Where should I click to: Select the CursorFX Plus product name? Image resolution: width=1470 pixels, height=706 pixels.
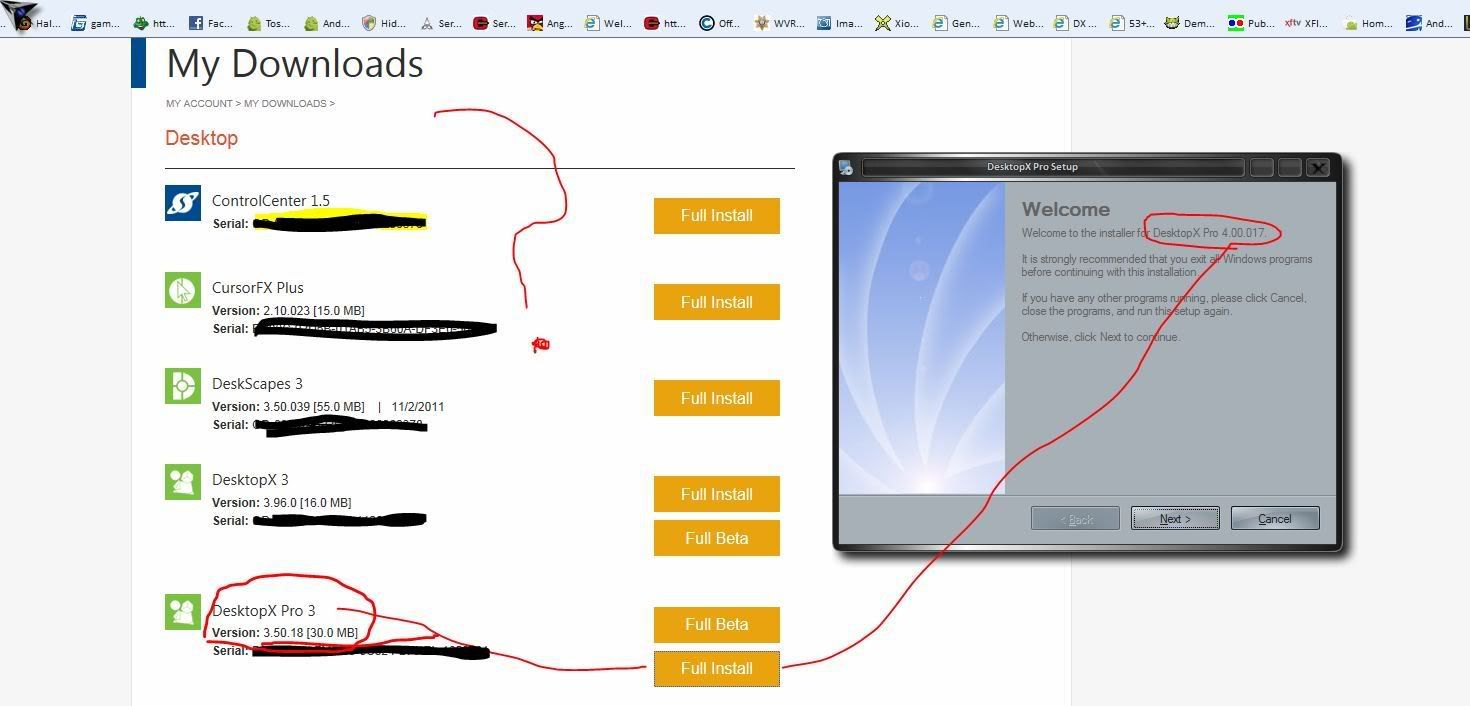[258, 287]
